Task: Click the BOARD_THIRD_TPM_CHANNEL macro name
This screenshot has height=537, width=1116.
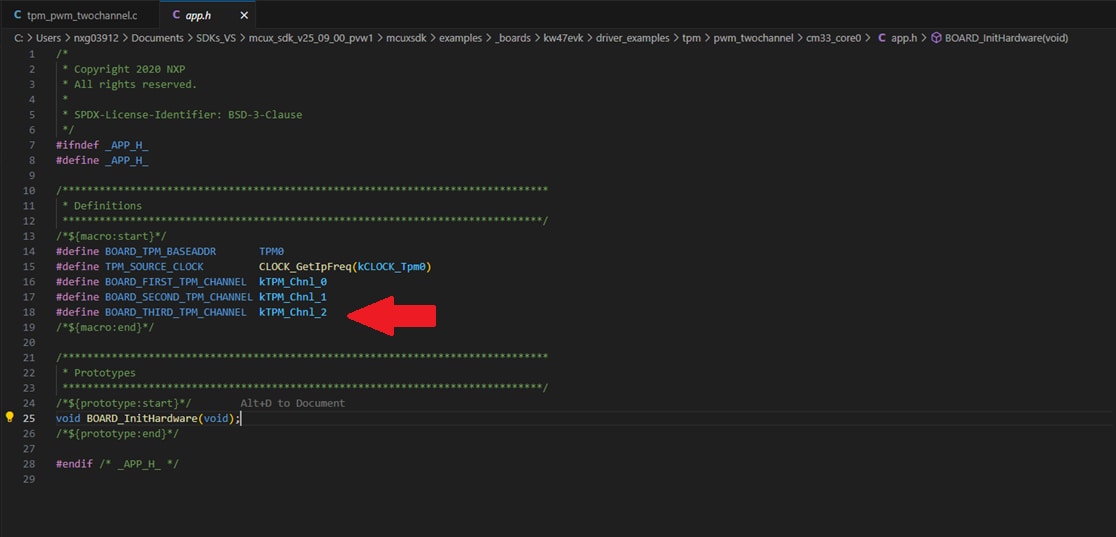Action: tap(175, 313)
